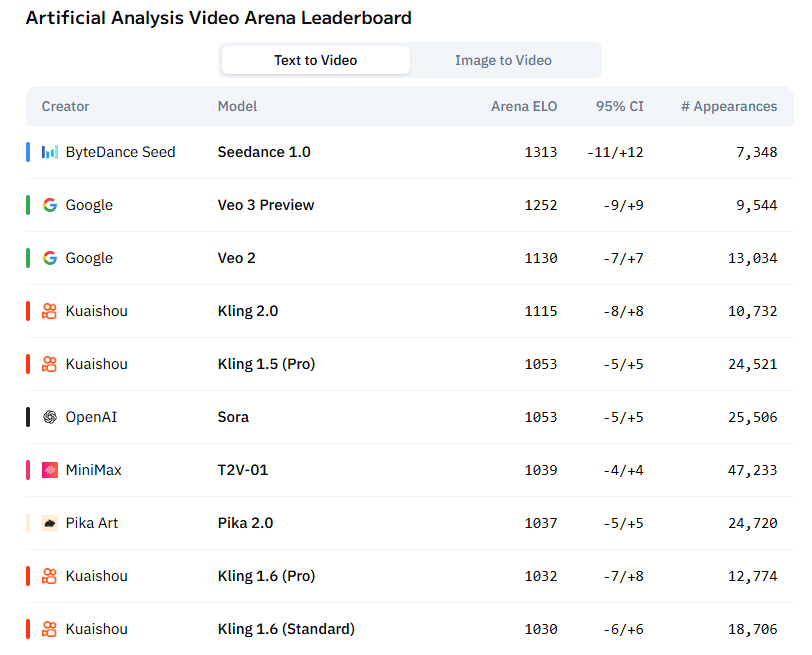This screenshot has width=812, height=655.
Task: Click the confidence interval -9/+9
Action: point(624,205)
